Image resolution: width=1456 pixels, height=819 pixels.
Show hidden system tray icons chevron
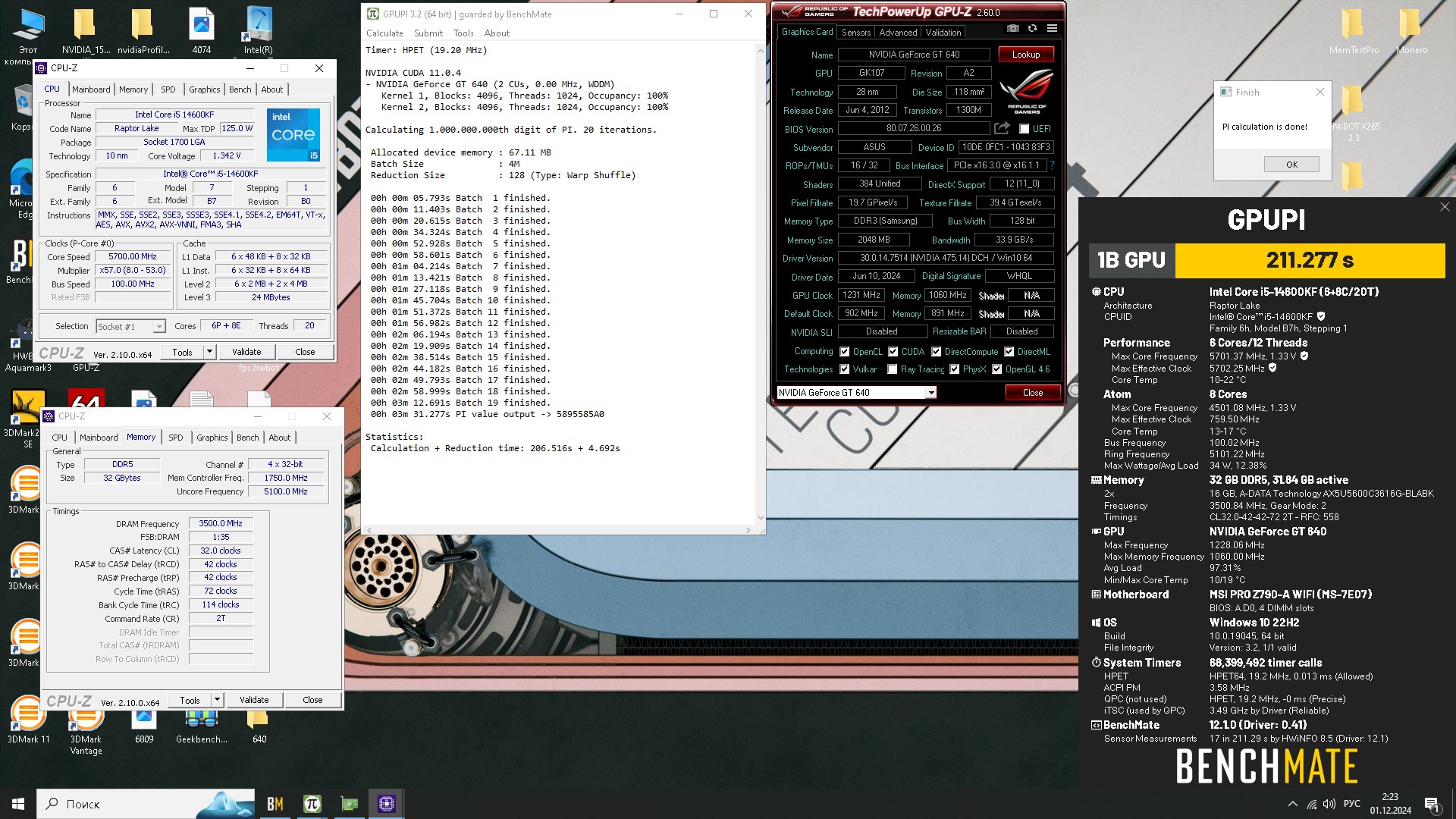pyautogui.click(x=1292, y=804)
